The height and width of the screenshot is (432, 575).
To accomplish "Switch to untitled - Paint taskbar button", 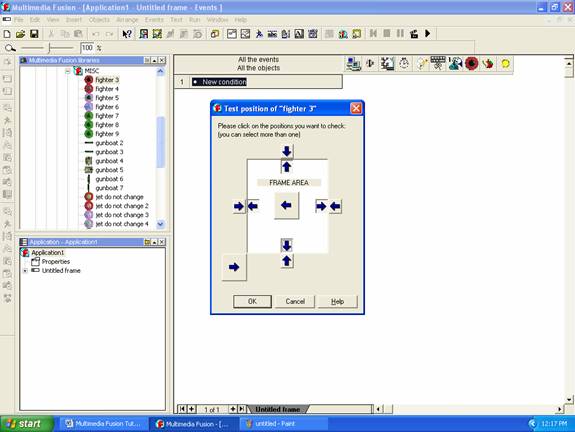I will (284, 424).
